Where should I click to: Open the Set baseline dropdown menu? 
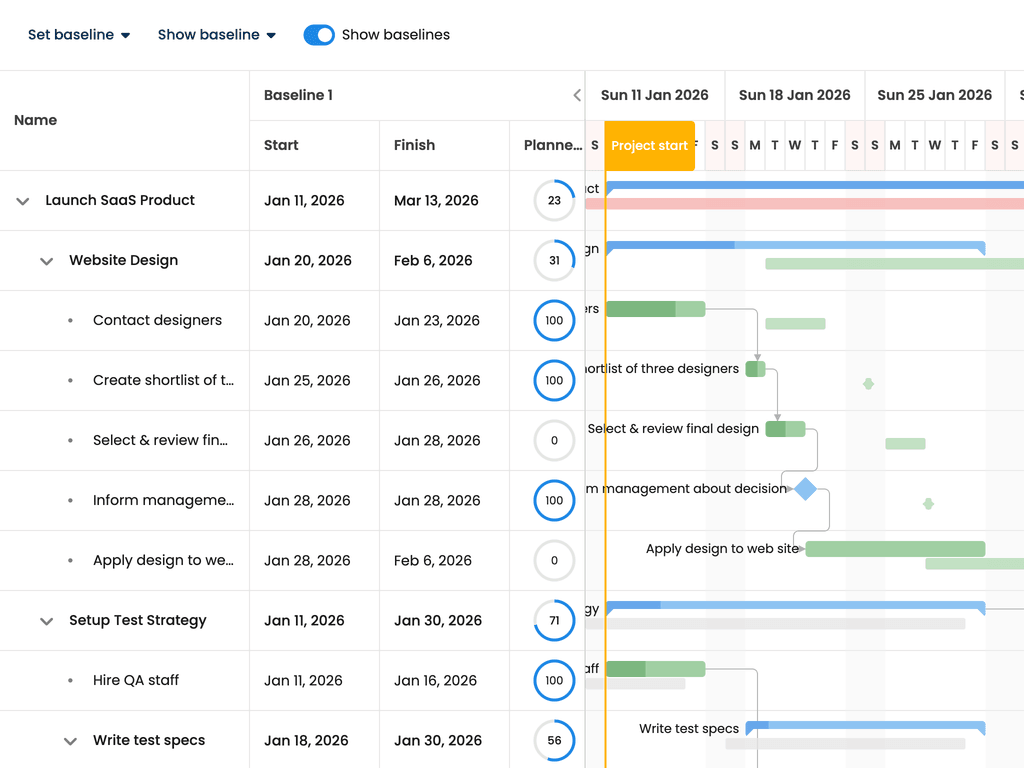tap(78, 35)
